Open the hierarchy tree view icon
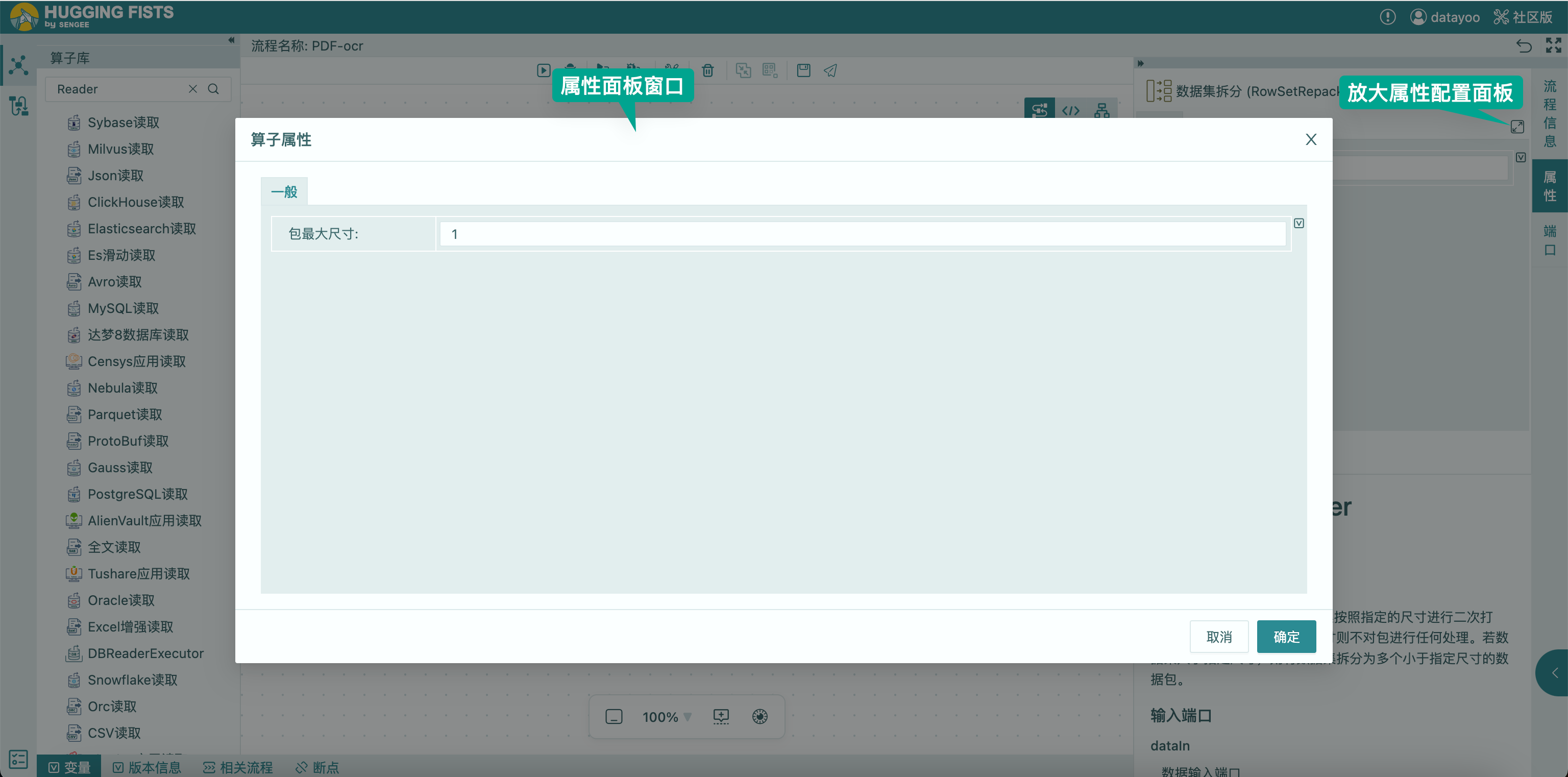 (x=1101, y=111)
